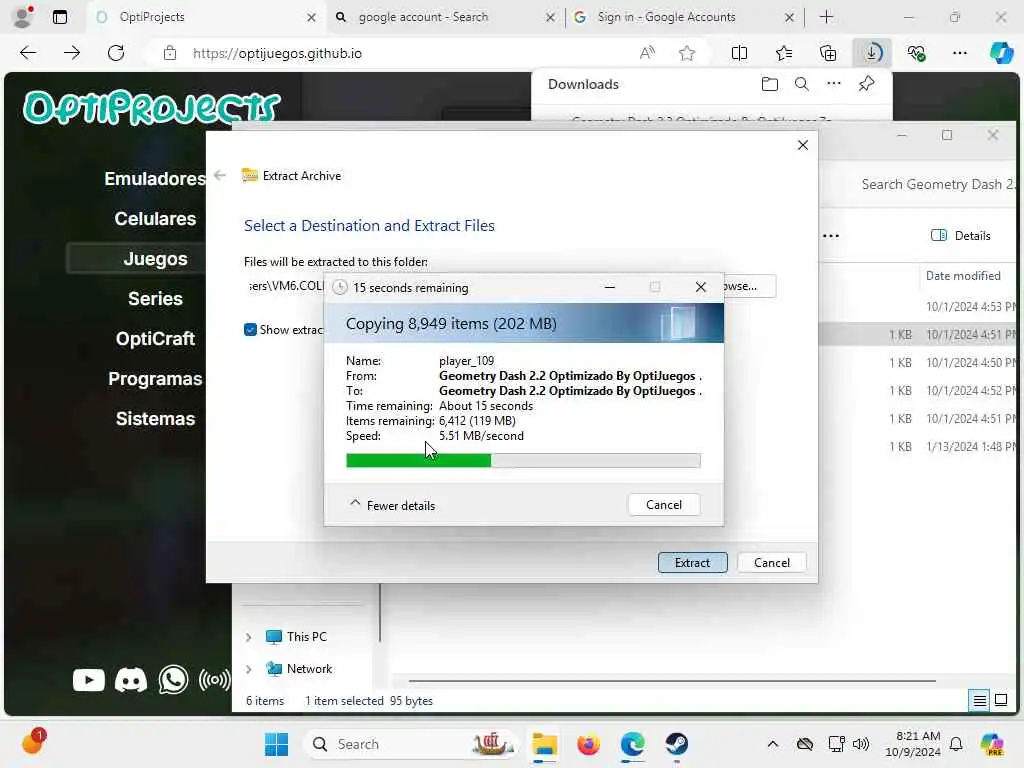This screenshot has width=1024, height=768.
Task: Click the Extract button
Action: [692, 562]
